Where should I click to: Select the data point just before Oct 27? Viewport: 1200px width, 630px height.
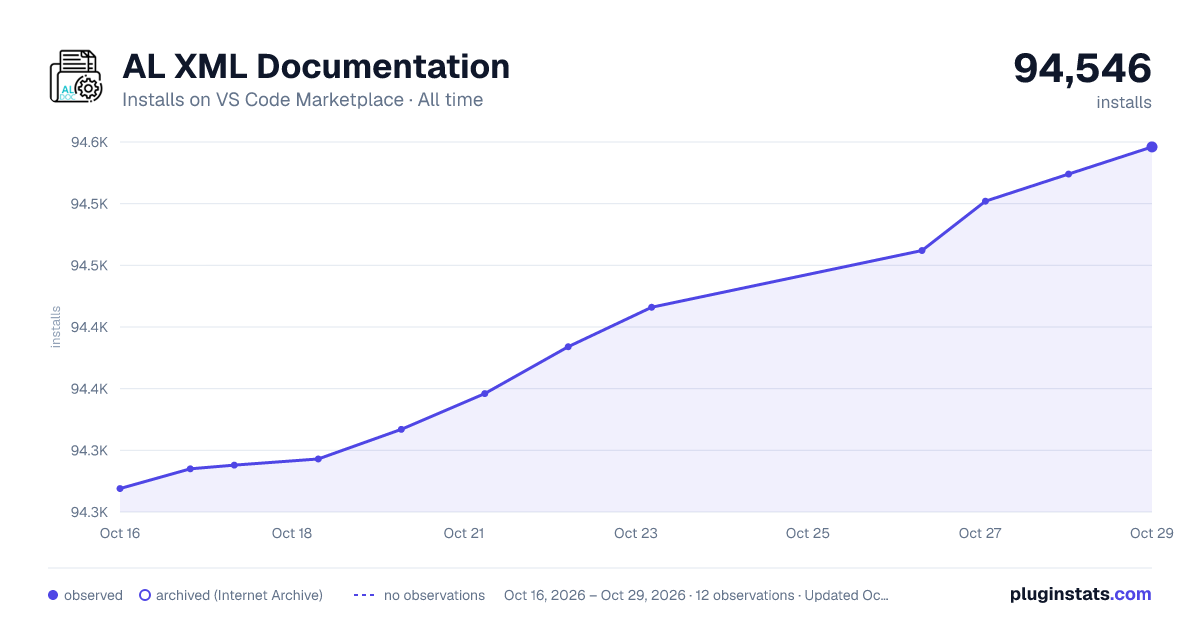tap(922, 250)
